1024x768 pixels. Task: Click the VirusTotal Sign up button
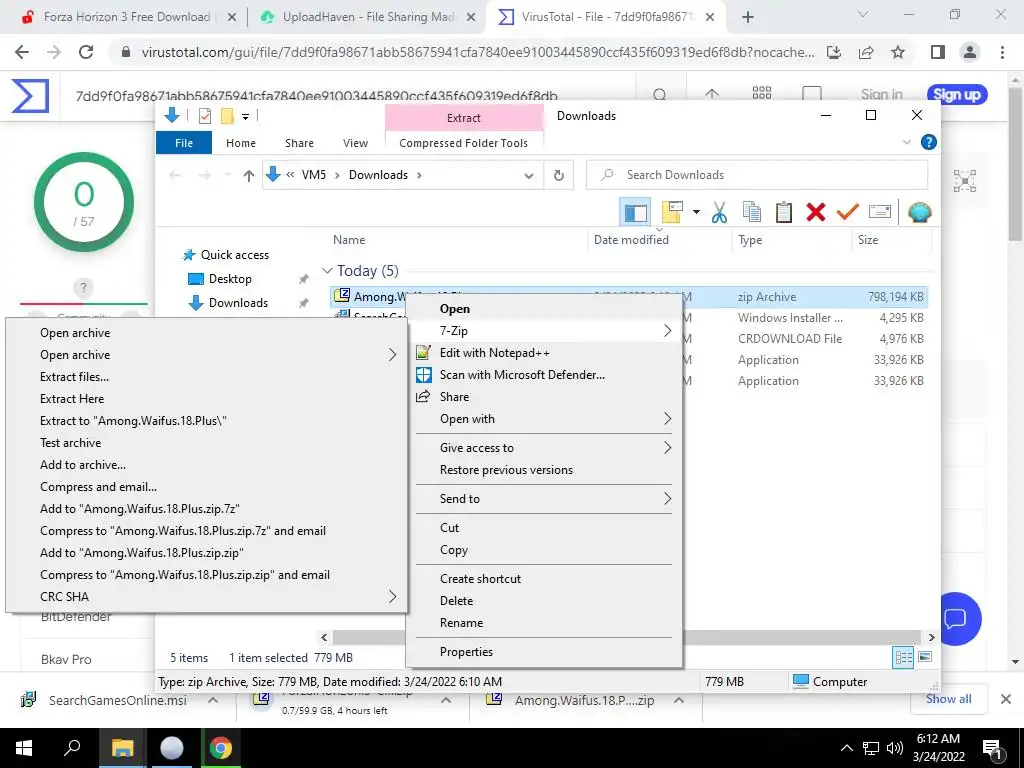957,95
